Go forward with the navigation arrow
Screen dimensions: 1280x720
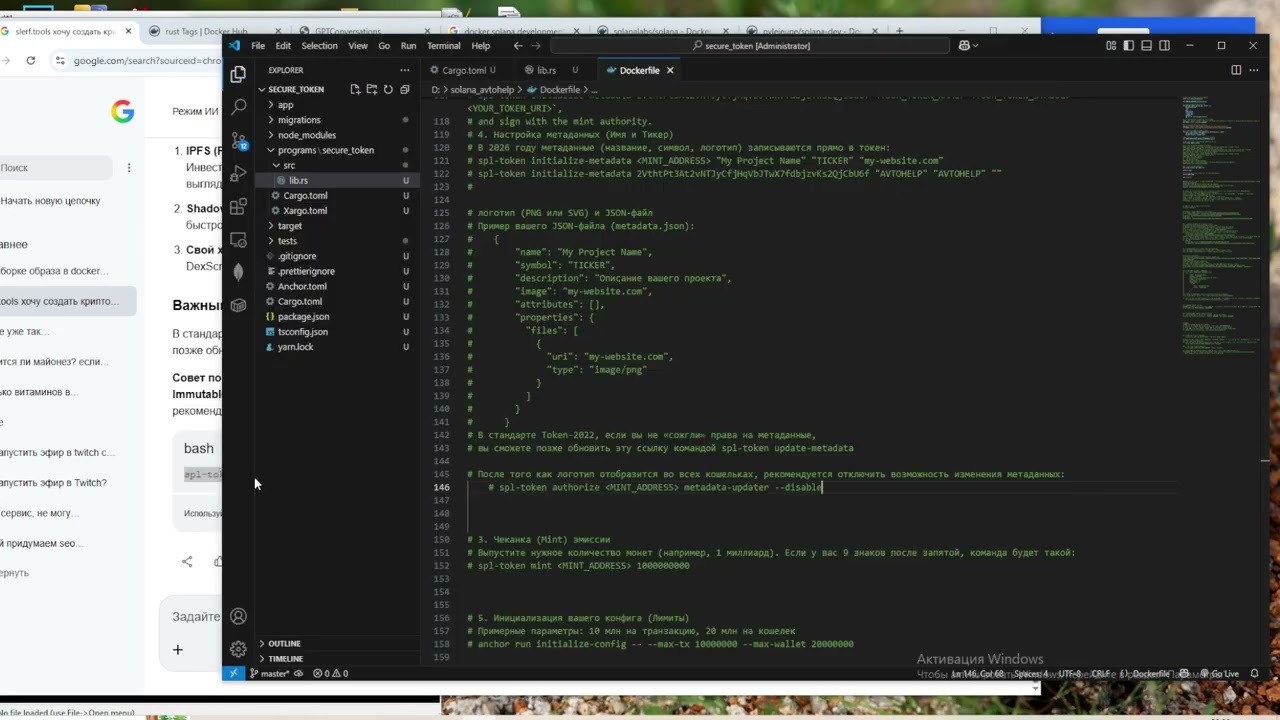(x=536, y=45)
